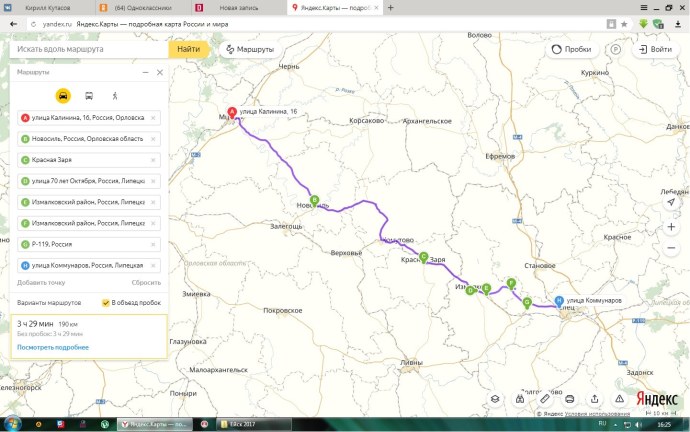Expand route details via 'Посмотреть подробнее'

pos(53,347)
